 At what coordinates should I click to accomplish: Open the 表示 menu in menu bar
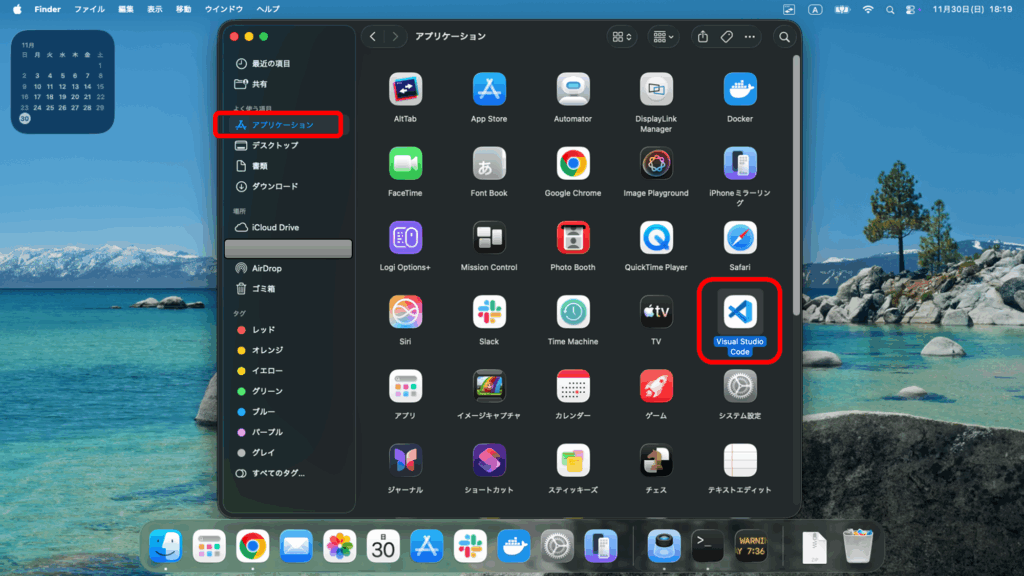[154, 9]
